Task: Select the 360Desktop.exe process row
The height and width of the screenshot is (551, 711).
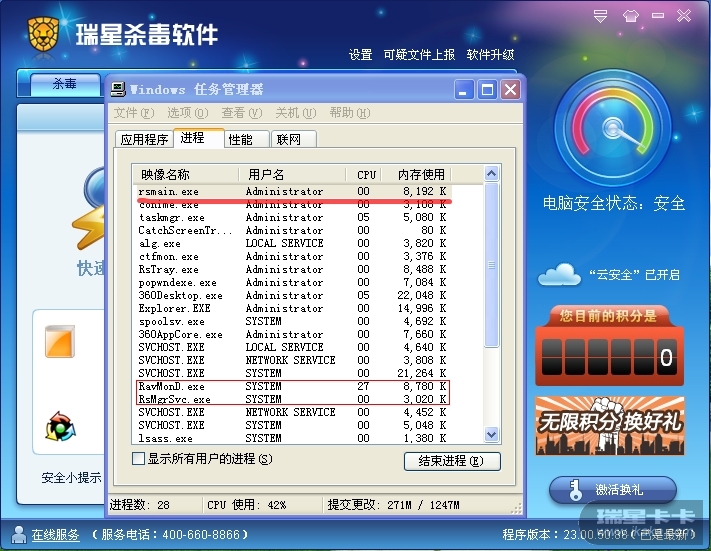Action: tap(292, 296)
